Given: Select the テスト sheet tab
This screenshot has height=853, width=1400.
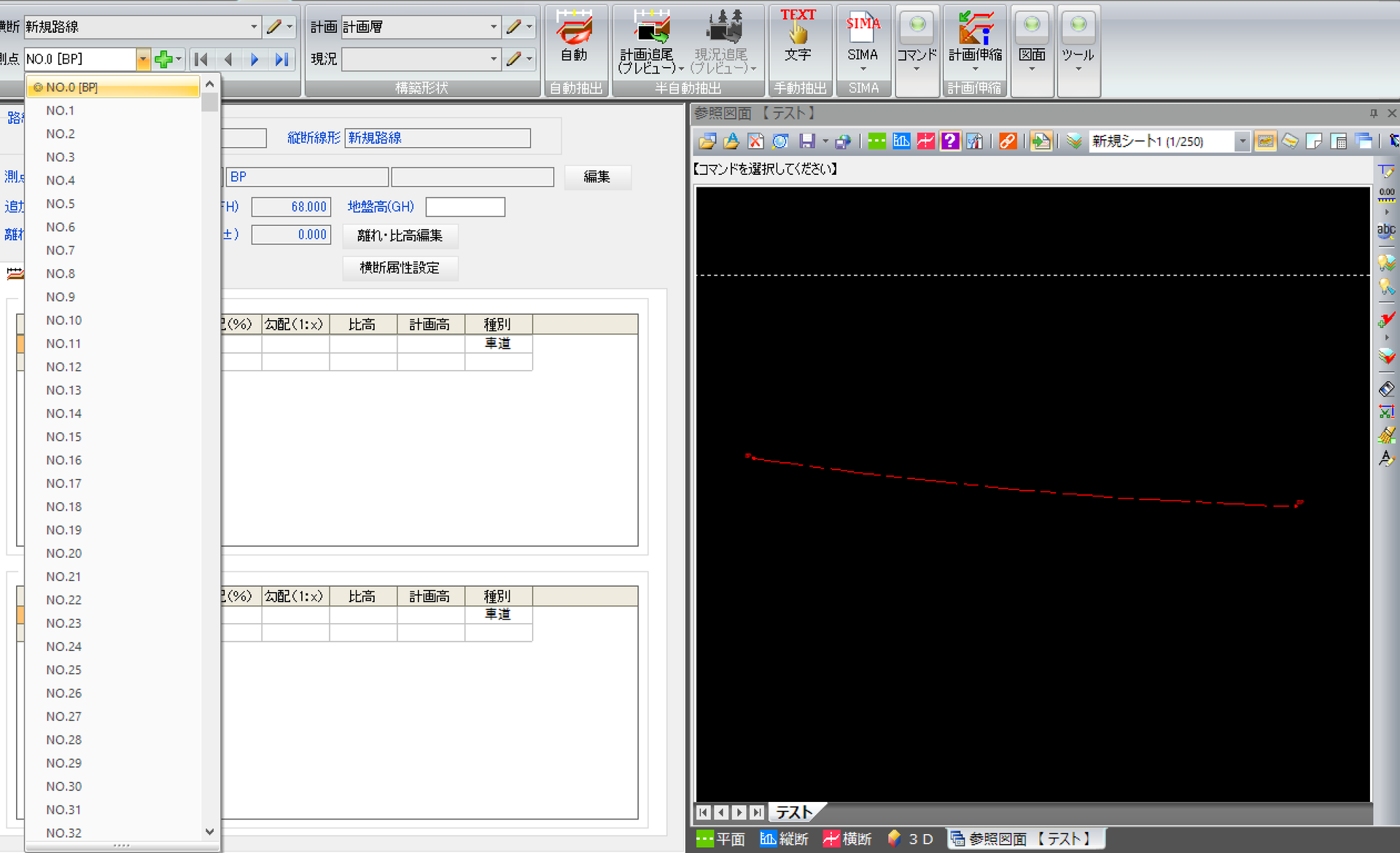Looking at the screenshot, I should [x=795, y=812].
